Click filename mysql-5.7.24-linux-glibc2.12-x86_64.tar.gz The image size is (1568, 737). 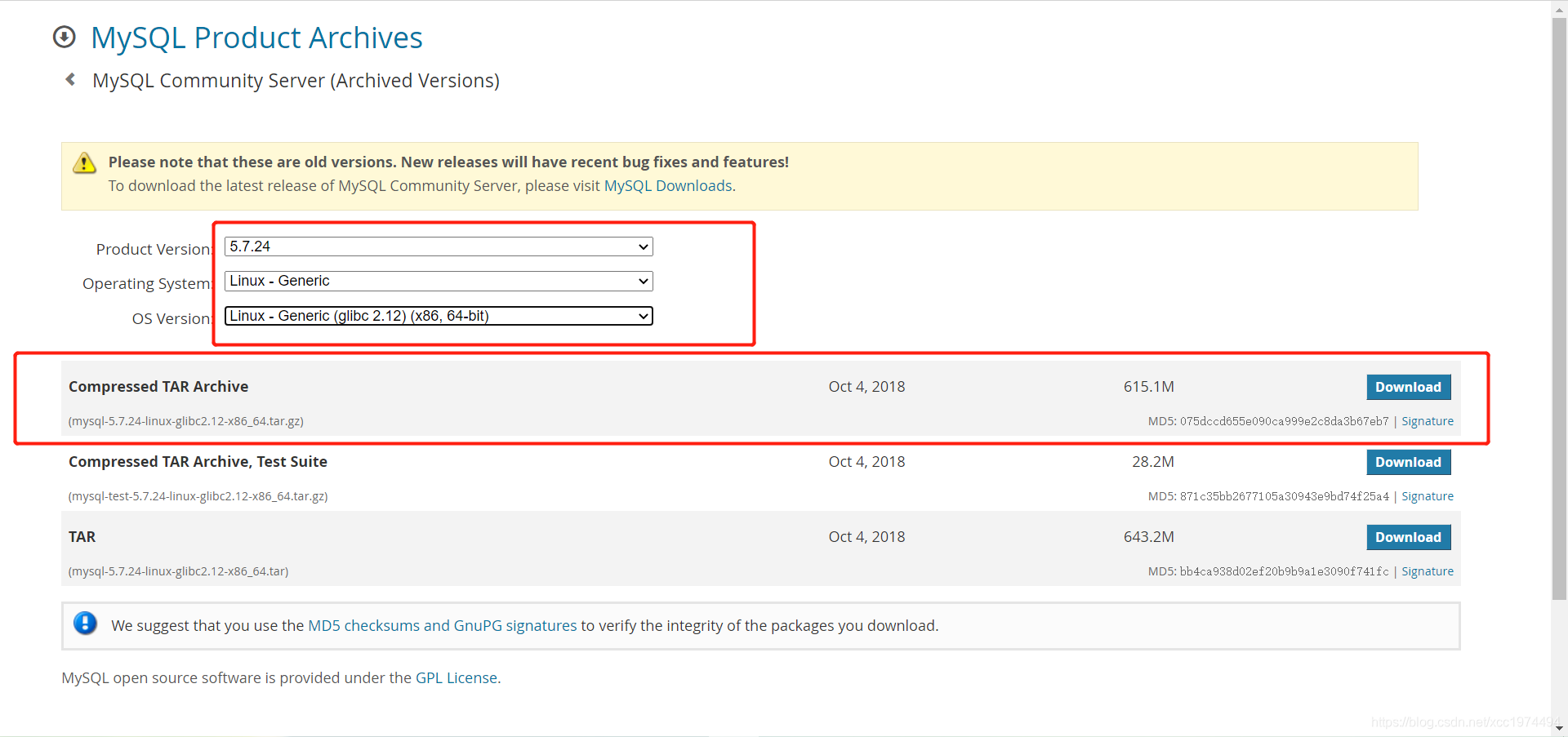click(x=186, y=421)
